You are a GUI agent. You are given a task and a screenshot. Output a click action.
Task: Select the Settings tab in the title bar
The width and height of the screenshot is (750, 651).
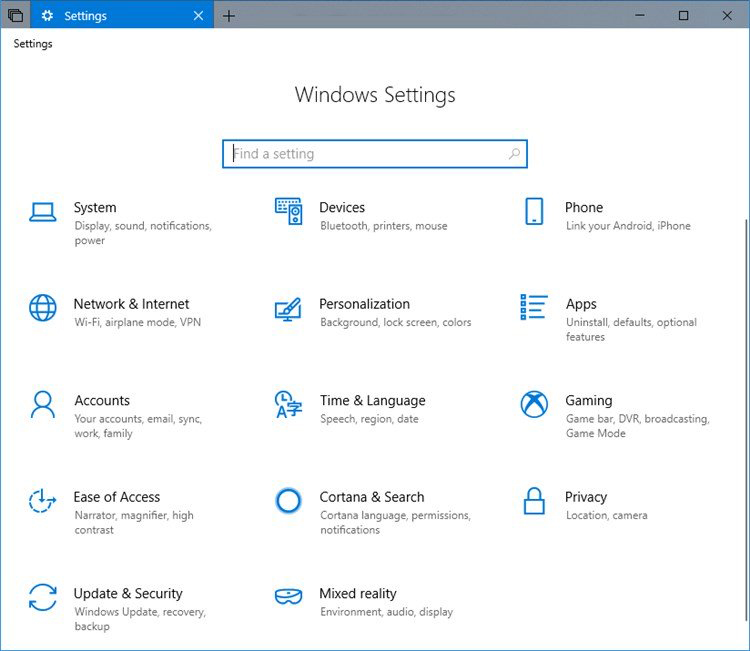point(122,16)
